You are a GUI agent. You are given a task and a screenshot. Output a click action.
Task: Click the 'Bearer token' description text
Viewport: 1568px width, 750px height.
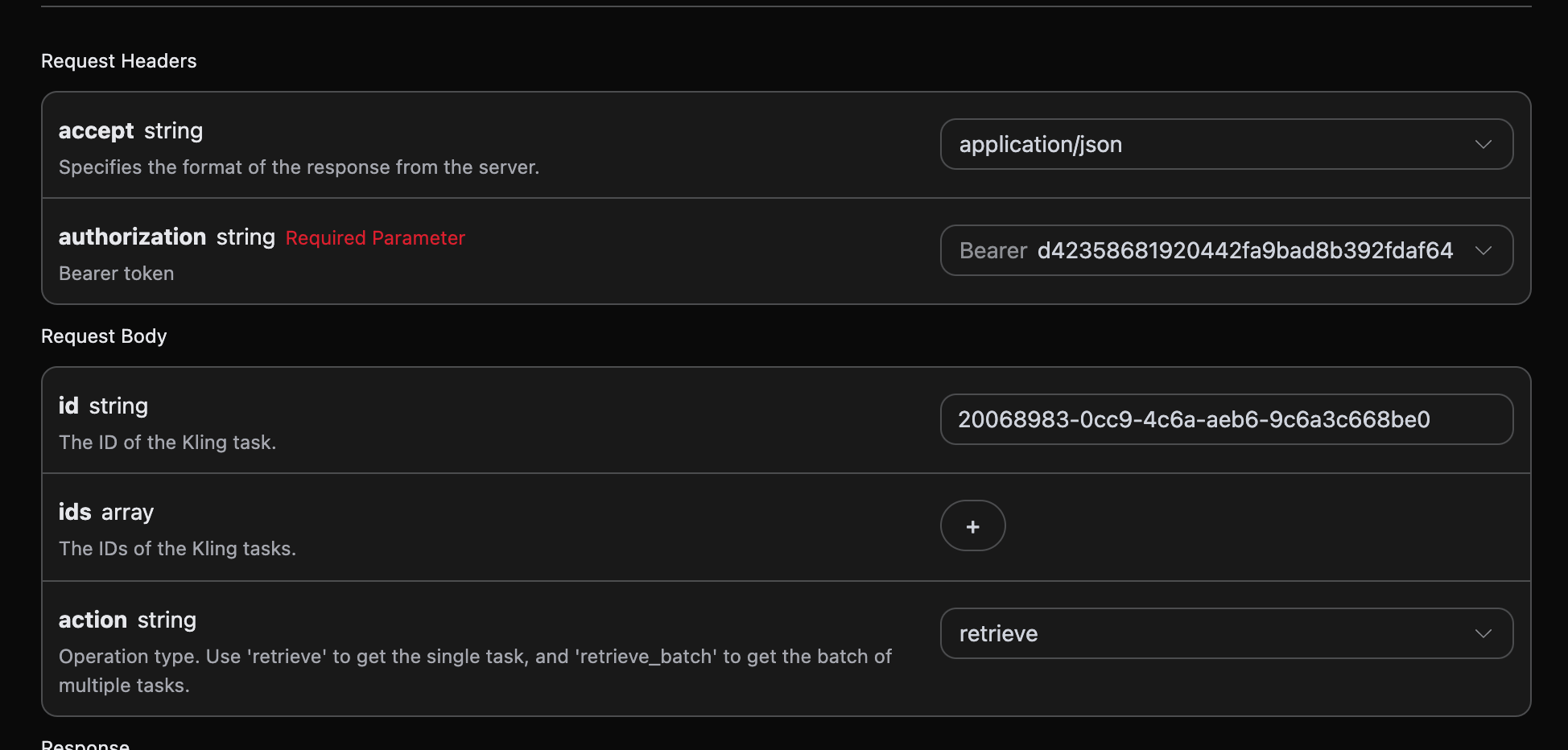[x=116, y=274]
